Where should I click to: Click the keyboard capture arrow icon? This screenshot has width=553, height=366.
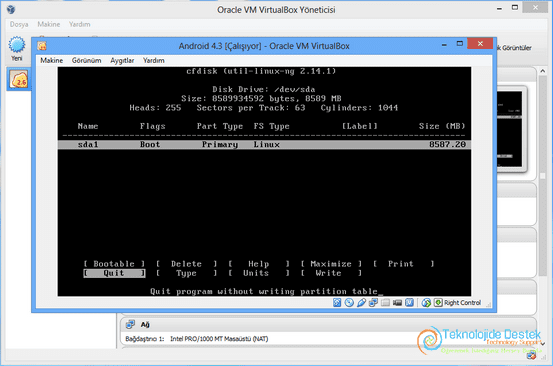point(438,303)
